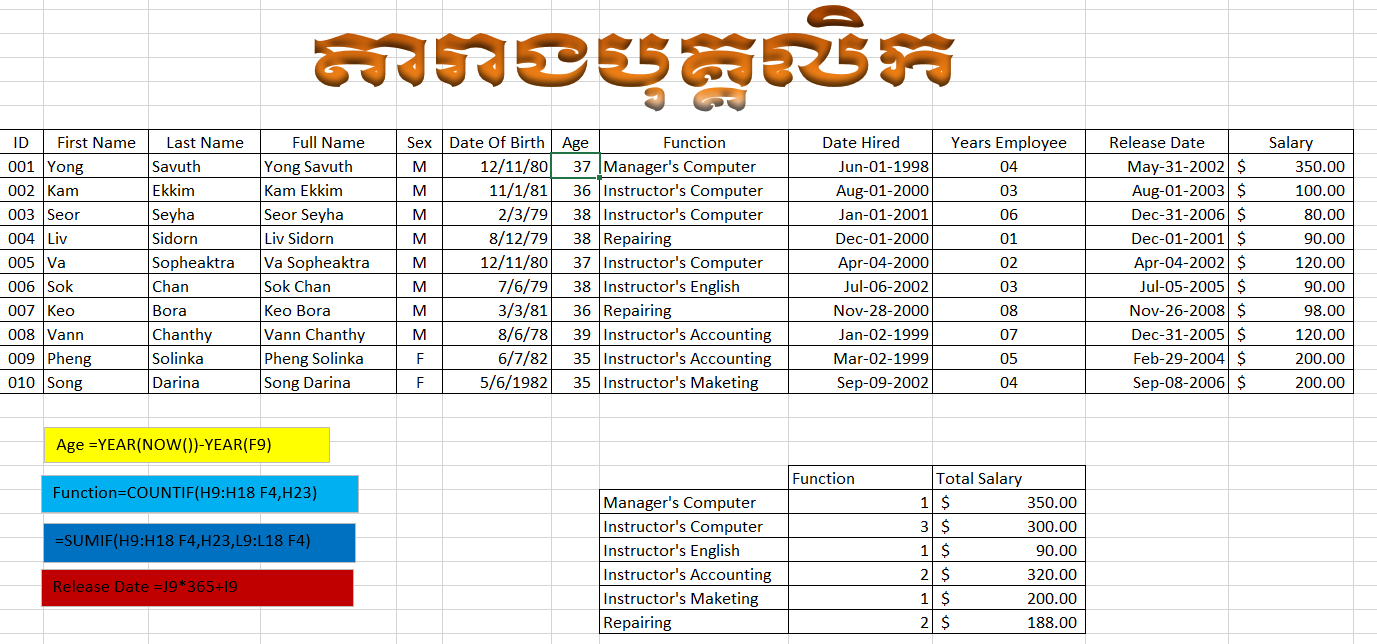Select cell with last name Ekkim
The image size is (1377, 644).
click(x=205, y=190)
